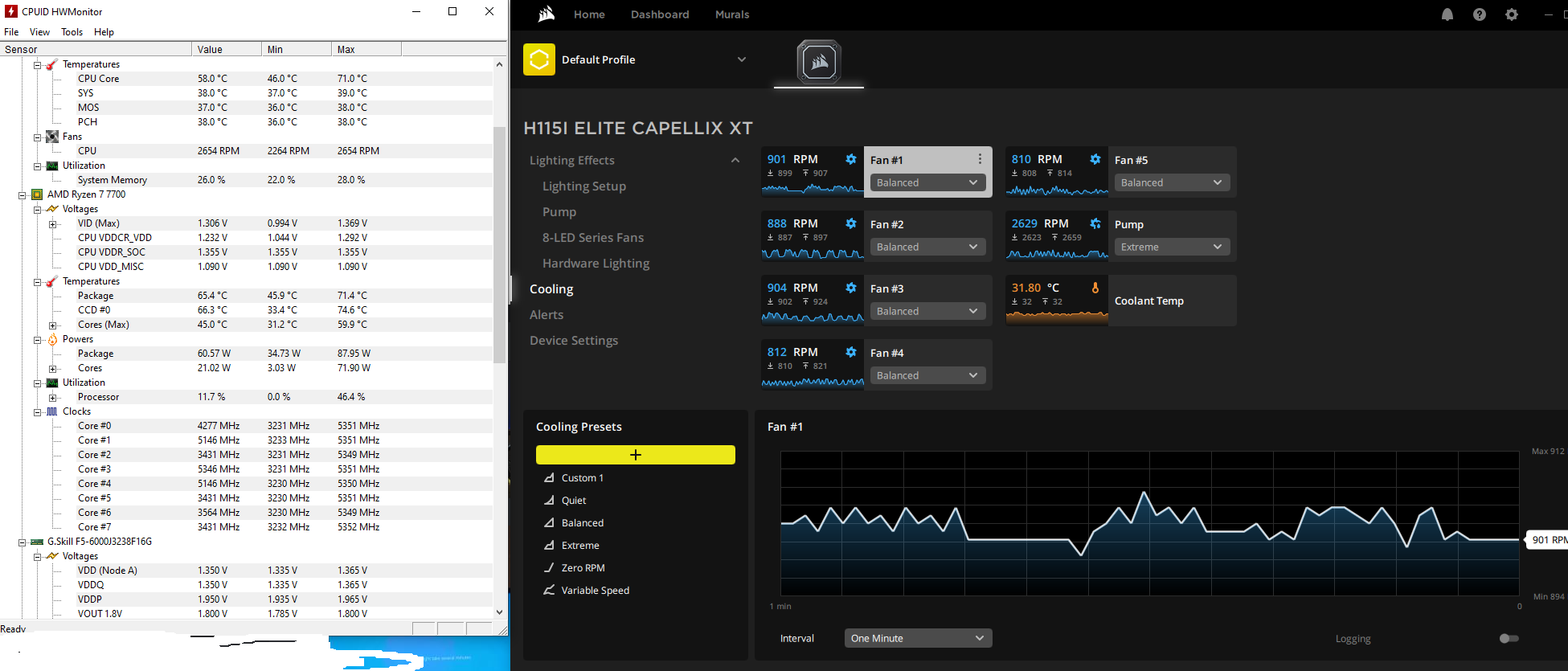Click the CPUID HWMonitor title bar icon
The width and height of the screenshot is (1568, 671).
tap(11, 11)
